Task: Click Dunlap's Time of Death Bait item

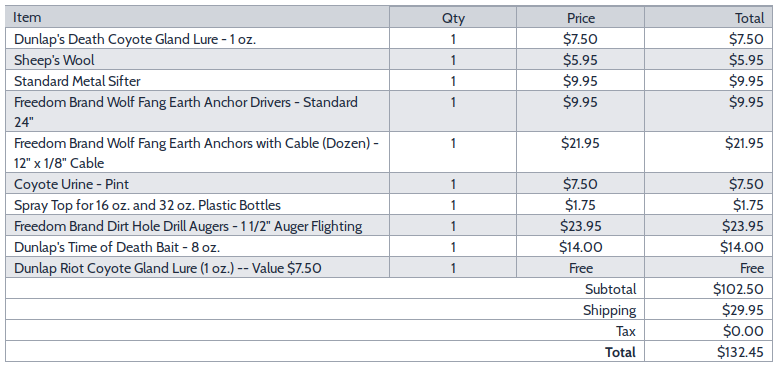Action: [117, 247]
